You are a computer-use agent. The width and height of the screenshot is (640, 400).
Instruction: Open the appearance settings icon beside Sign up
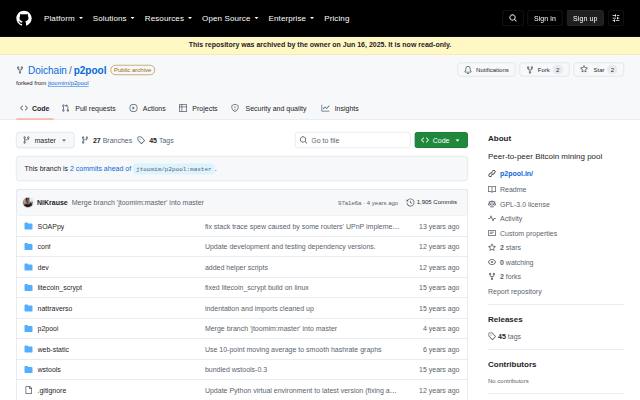point(616,18)
